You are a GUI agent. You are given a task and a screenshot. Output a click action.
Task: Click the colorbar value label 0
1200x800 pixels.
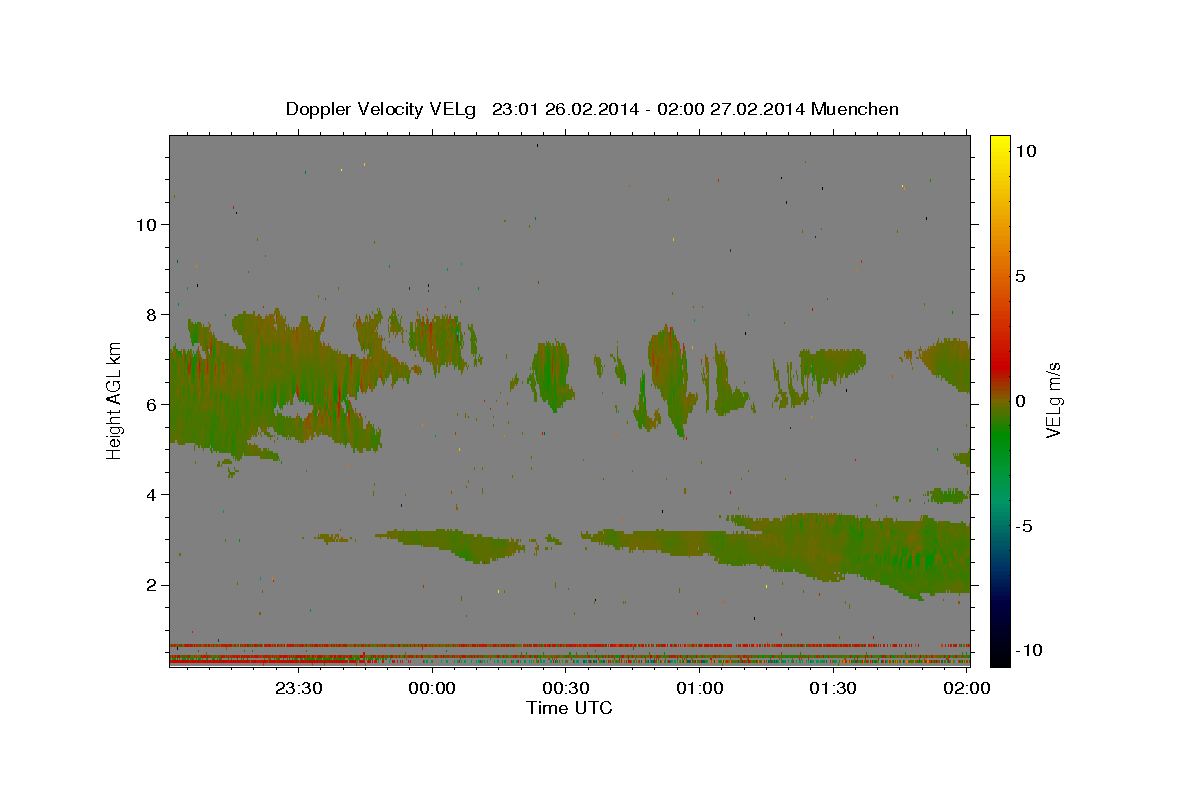pos(1020,401)
